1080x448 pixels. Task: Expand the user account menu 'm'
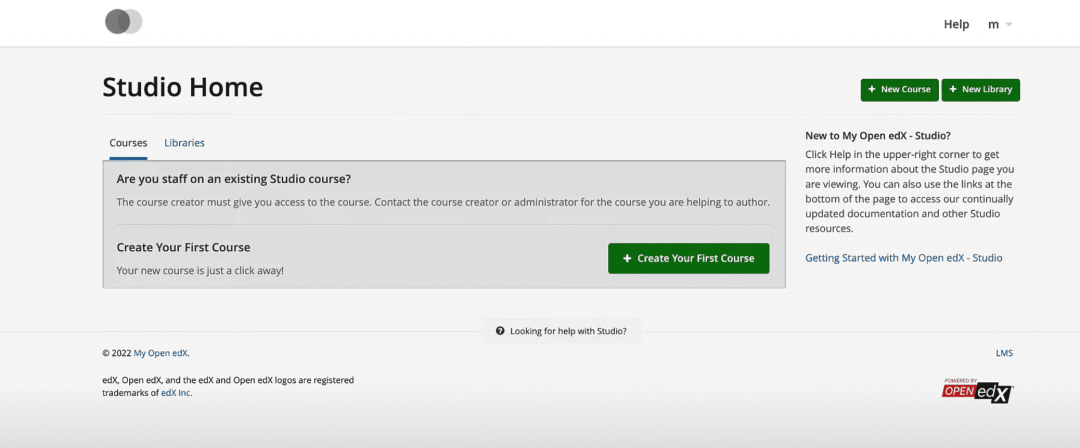click(x=1000, y=24)
